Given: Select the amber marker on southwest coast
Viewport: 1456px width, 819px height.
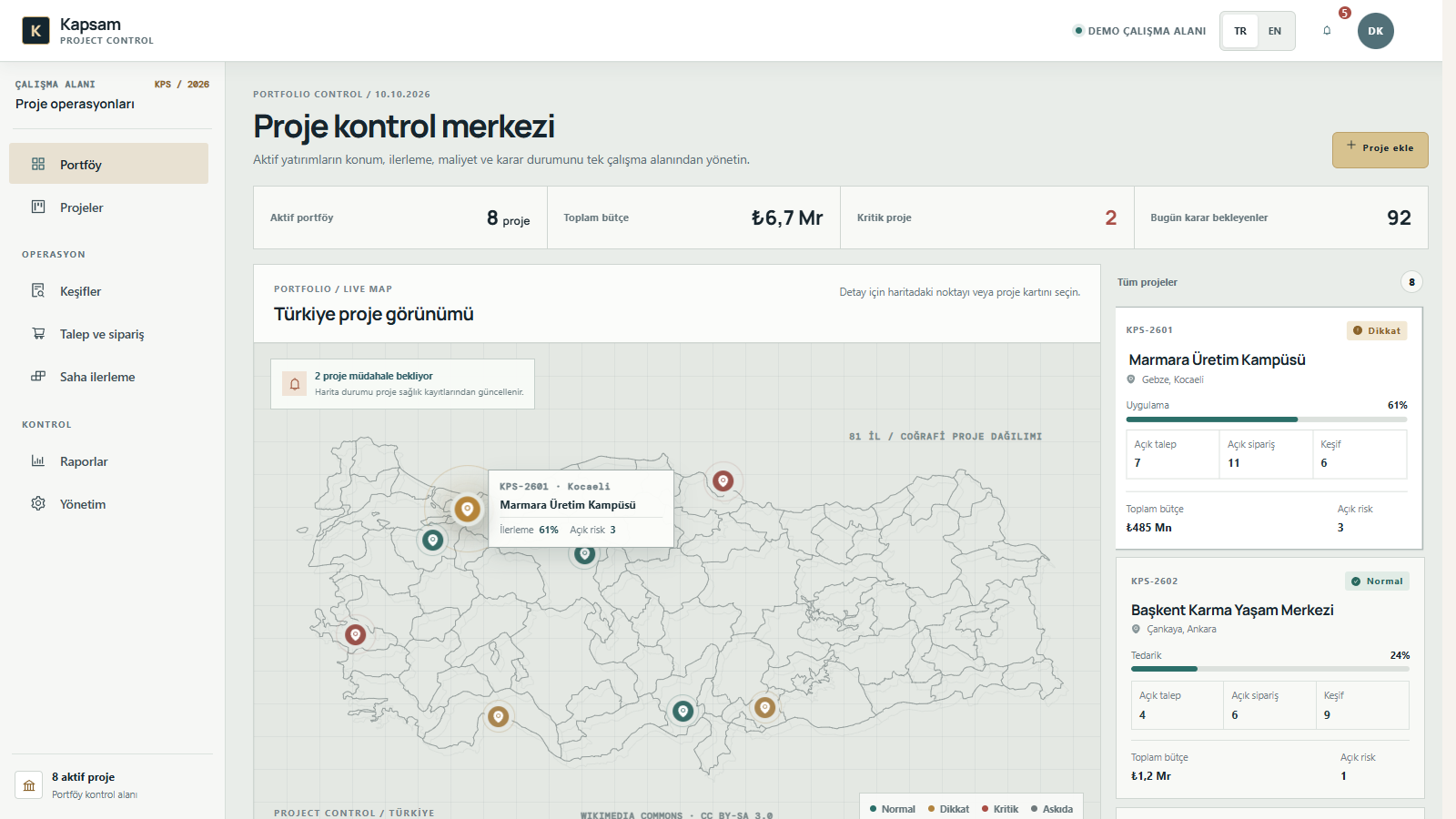Looking at the screenshot, I should (498, 717).
